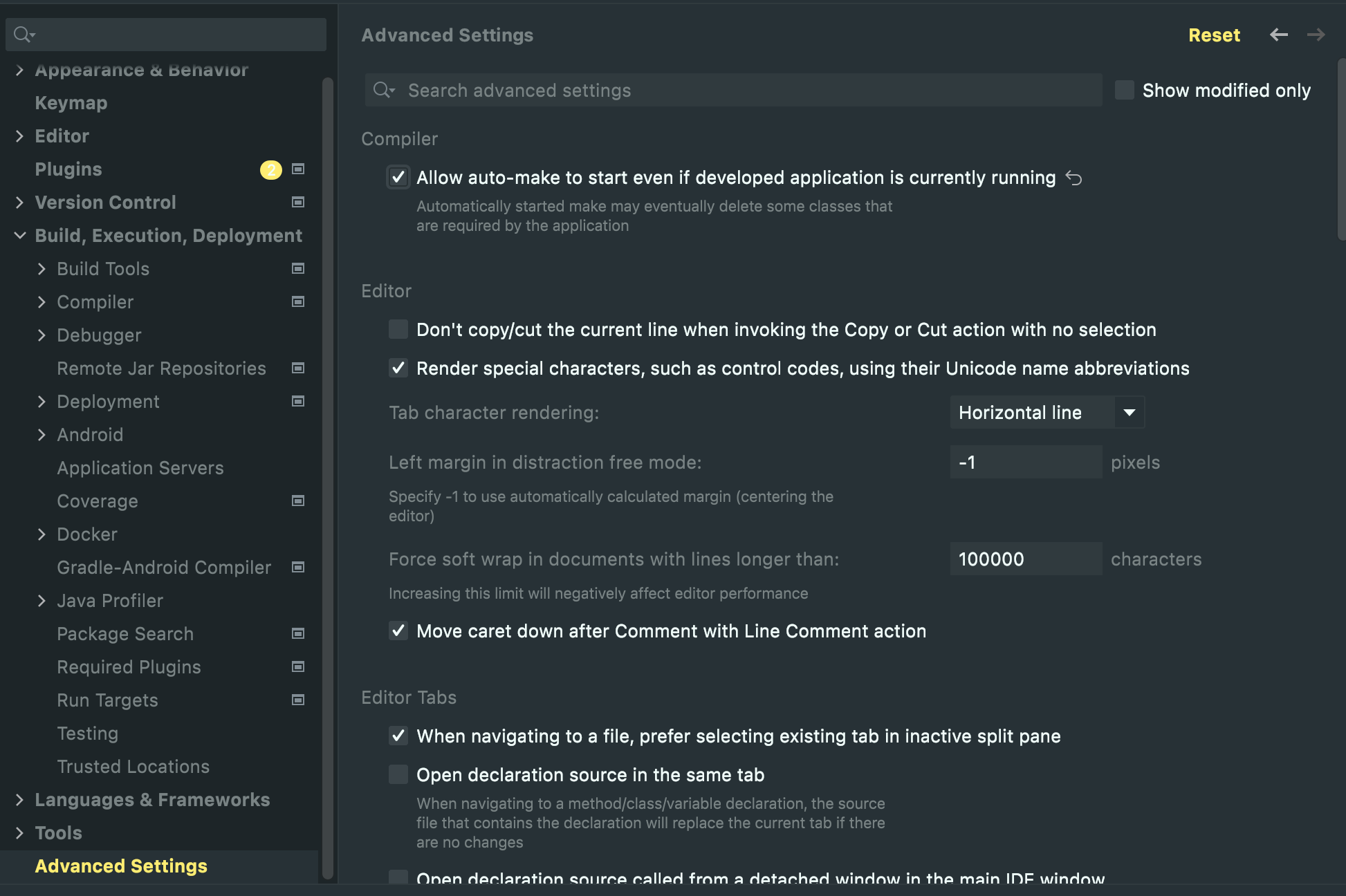Uncheck Allow auto-make to start option
1346x896 pixels.
point(398,178)
